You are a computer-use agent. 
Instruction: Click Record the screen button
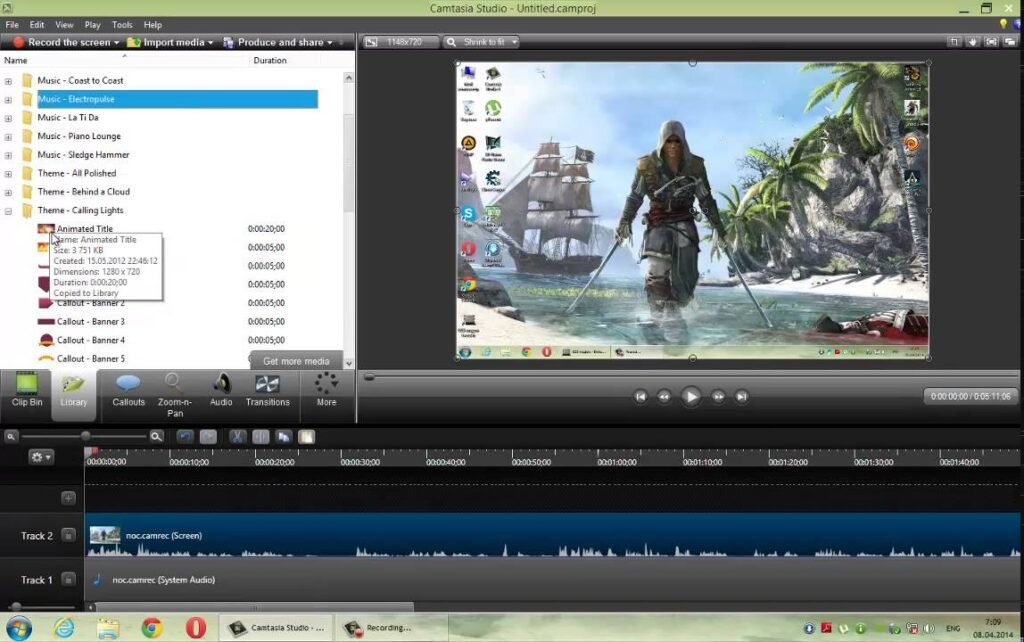[61, 42]
